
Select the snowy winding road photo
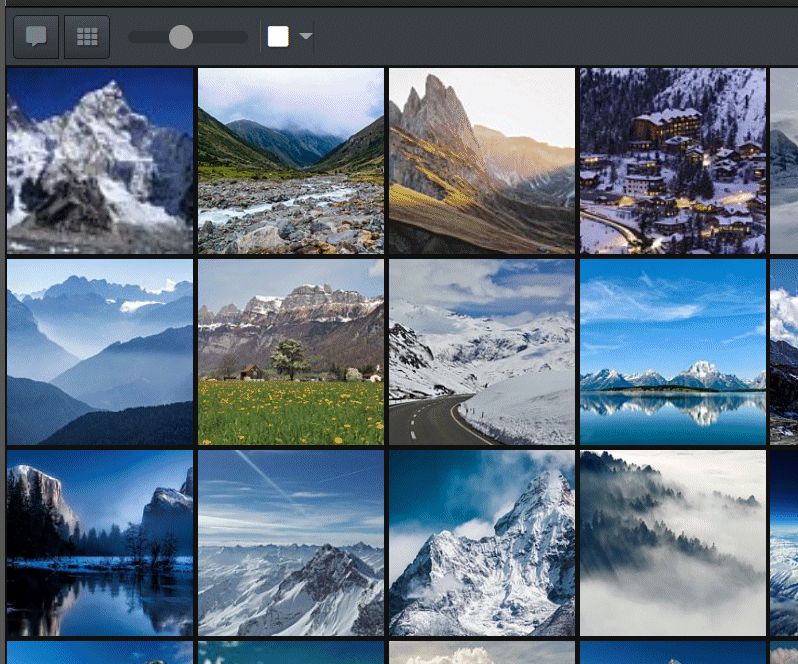tap(482, 352)
